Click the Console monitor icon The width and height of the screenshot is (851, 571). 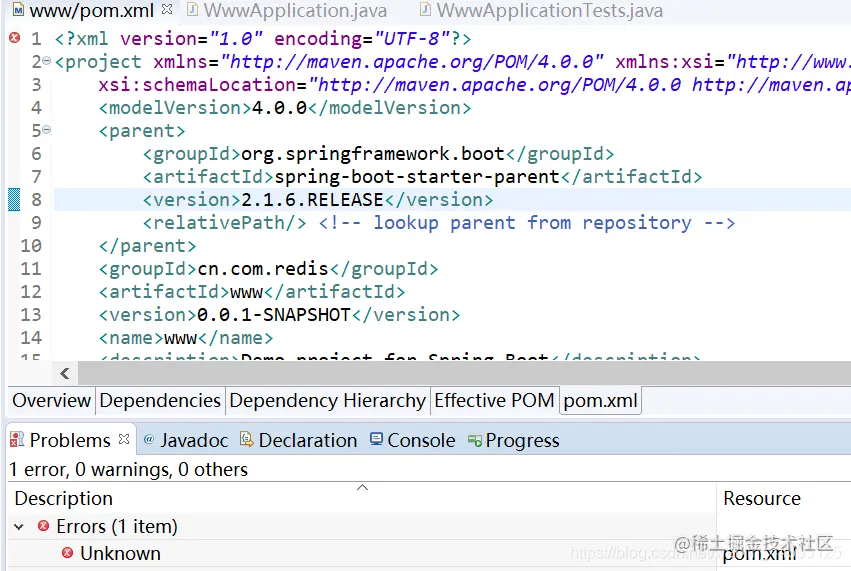point(376,439)
